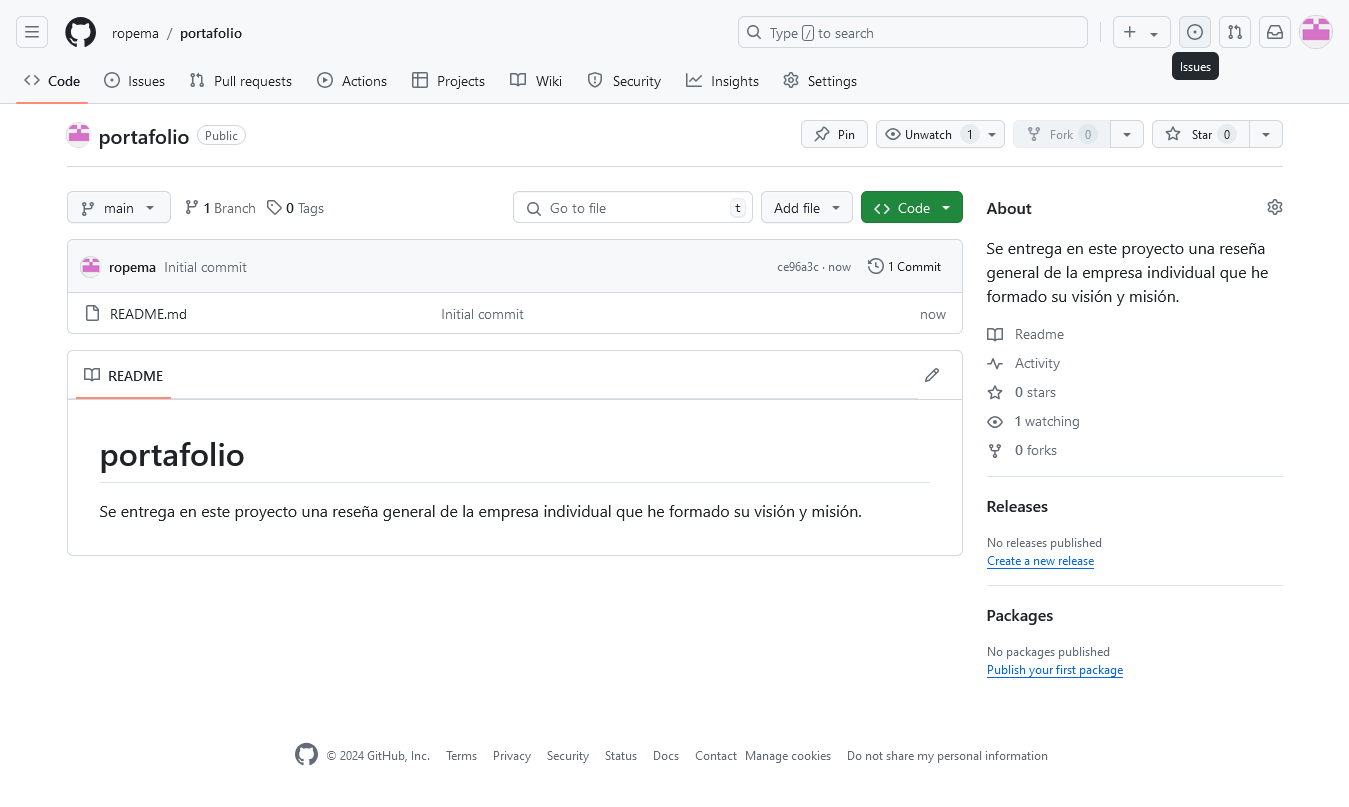
Task: Open repository About settings gear
Action: tap(1274, 207)
